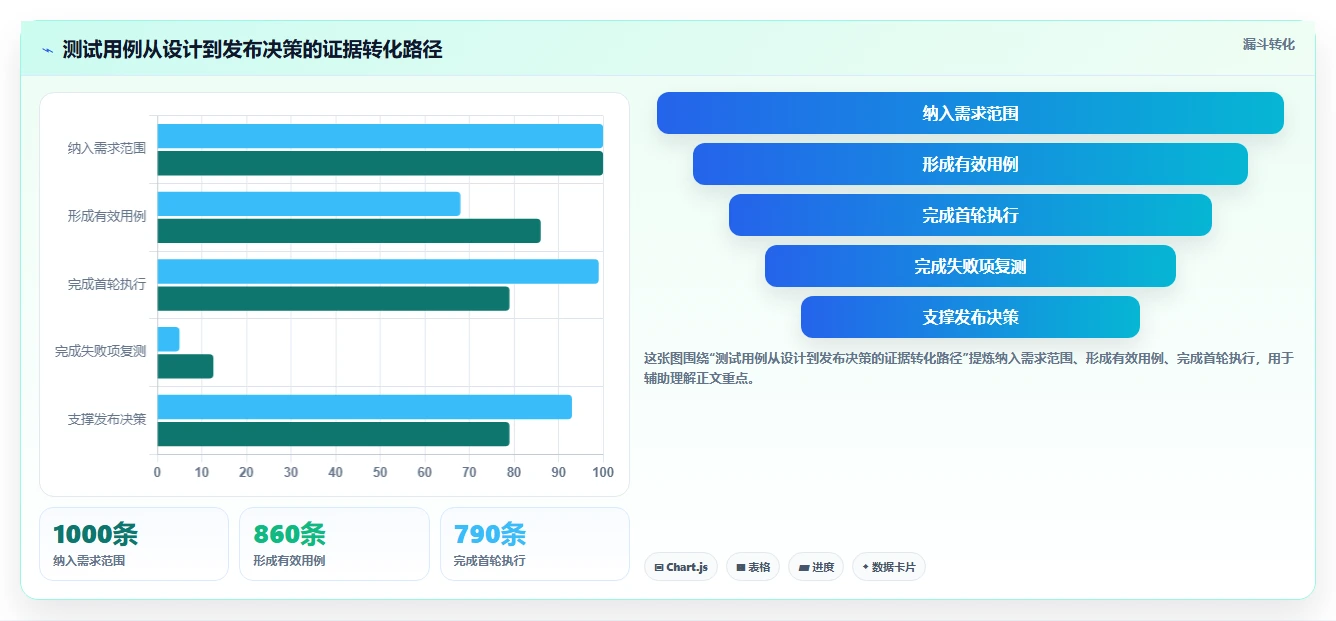Click the lightning icon beside the title
Screen dimensions: 1336x621
coord(48,50)
